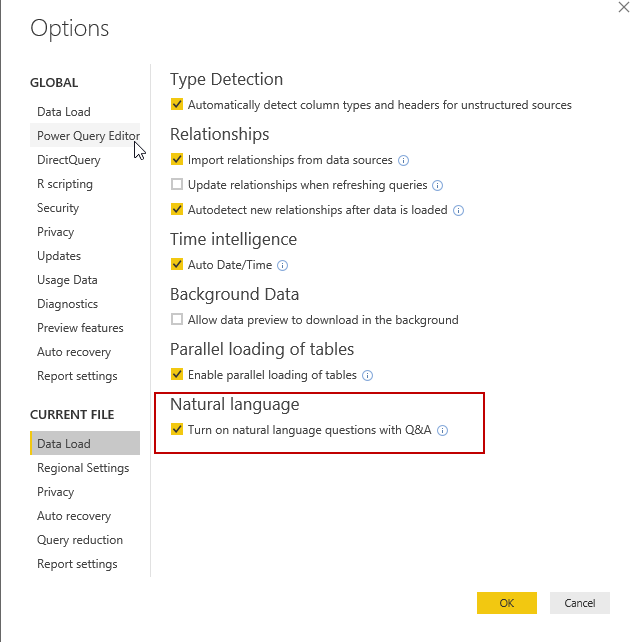The width and height of the screenshot is (637, 642).
Task: Click info icon next to Autodetect new relationships
Action: point(458,210)
